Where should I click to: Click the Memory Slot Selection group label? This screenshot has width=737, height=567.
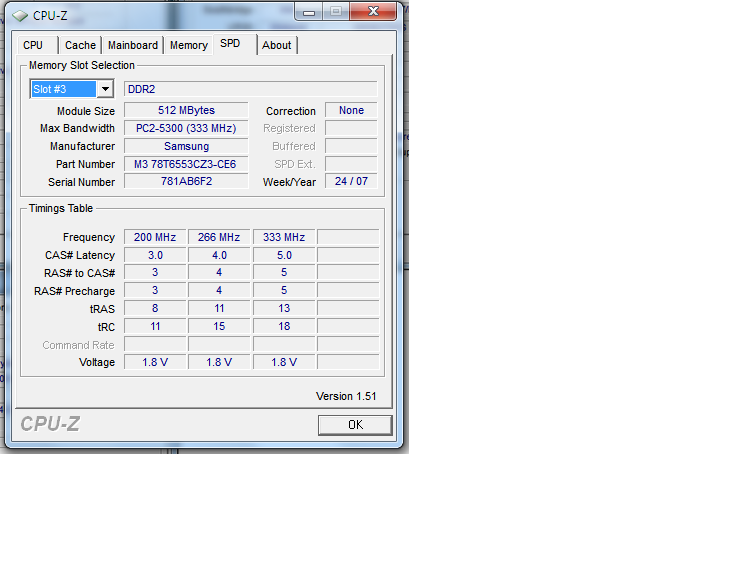pyautogui.click(x=82, y=65)
